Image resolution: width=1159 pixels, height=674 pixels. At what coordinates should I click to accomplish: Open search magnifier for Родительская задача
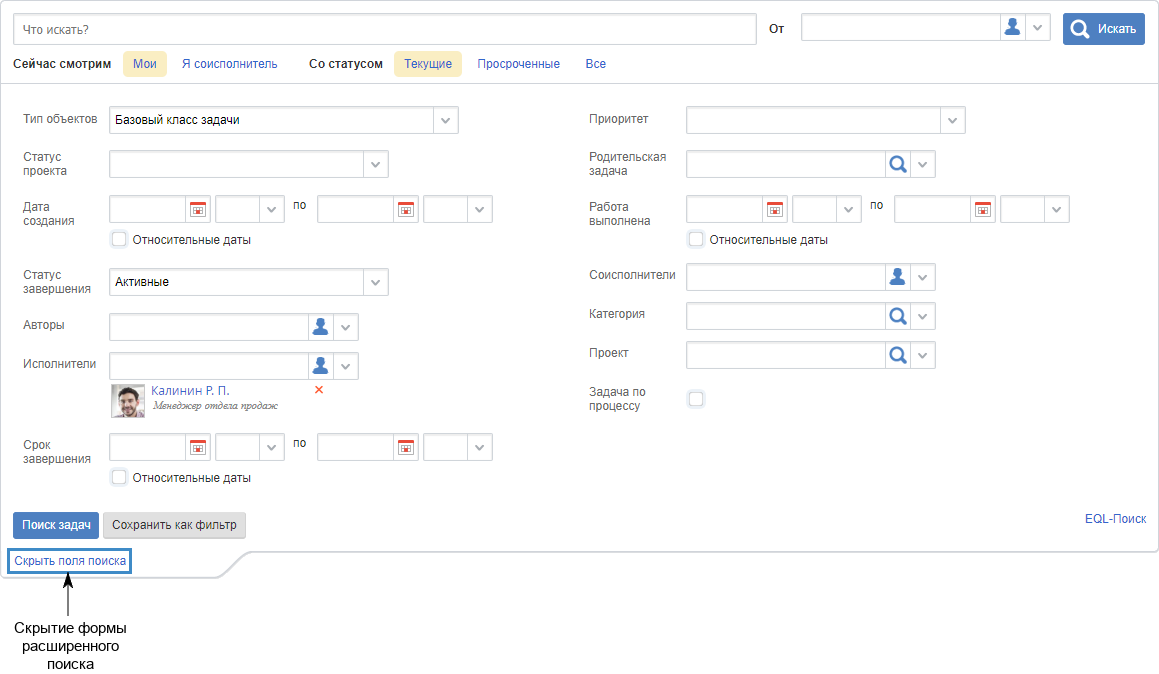pos(897,164)
